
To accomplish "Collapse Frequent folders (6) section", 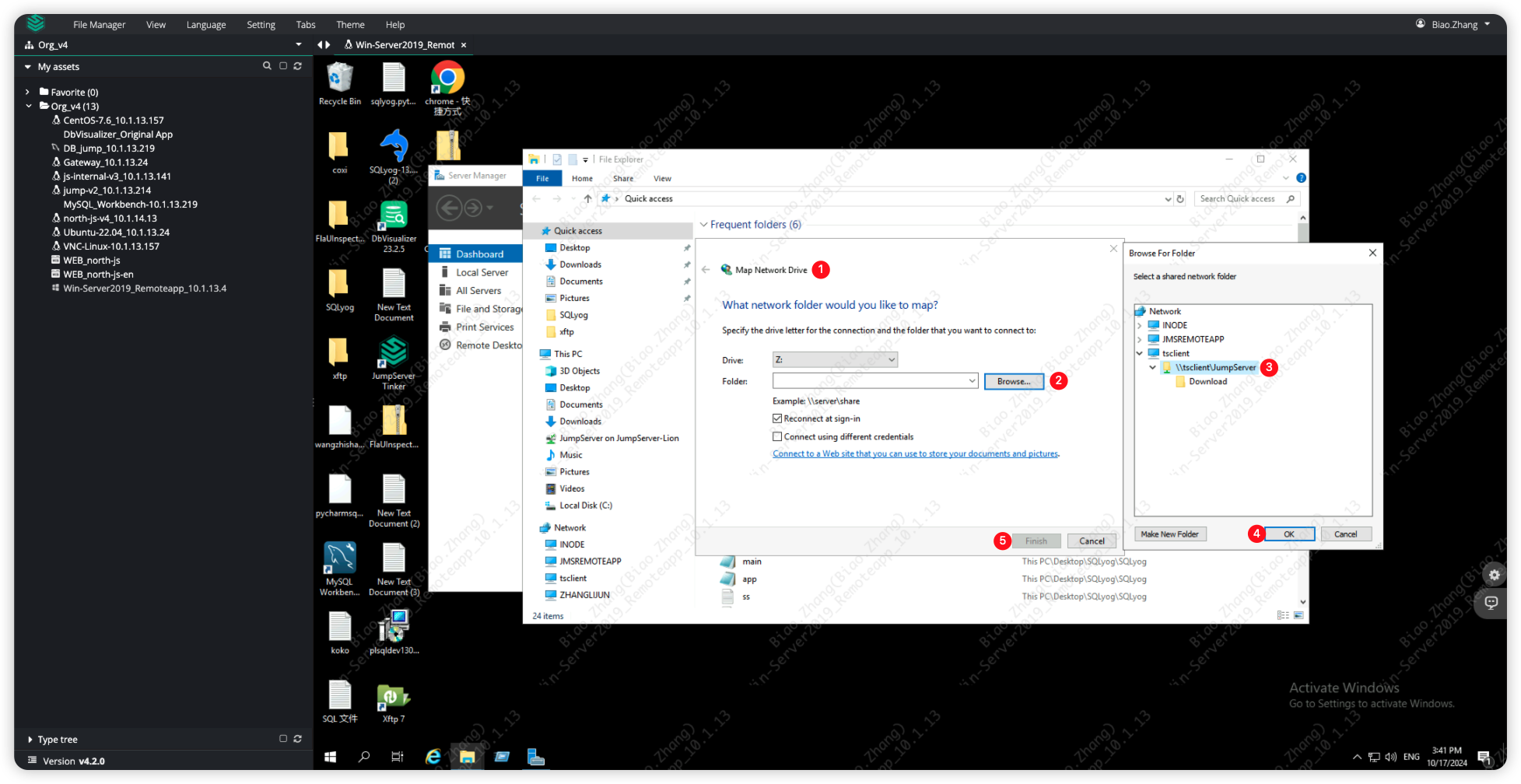I will [x=703, y=225].
